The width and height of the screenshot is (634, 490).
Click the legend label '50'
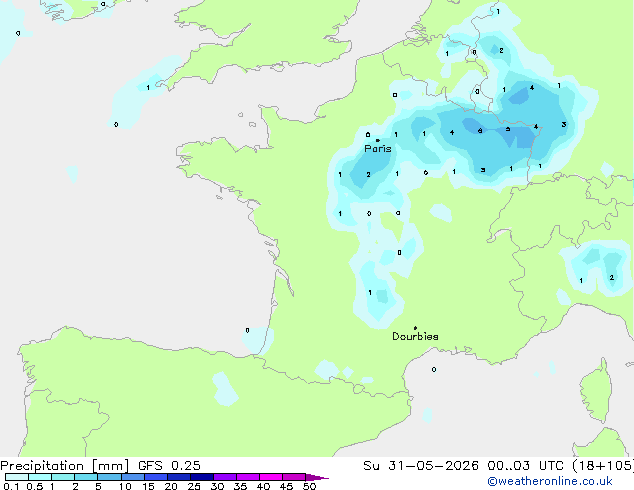309,486
